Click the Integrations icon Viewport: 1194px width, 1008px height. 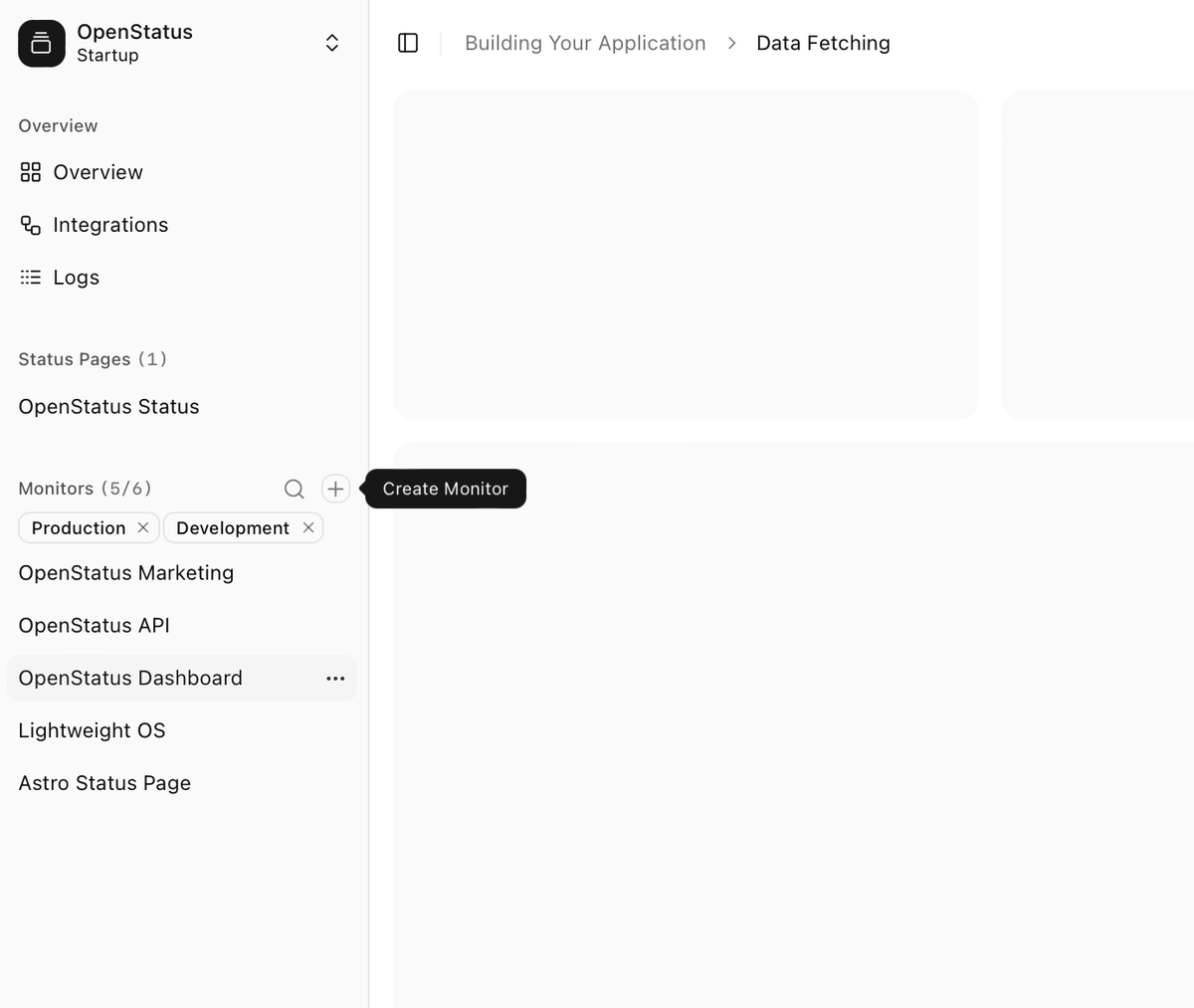coord(31,225)
